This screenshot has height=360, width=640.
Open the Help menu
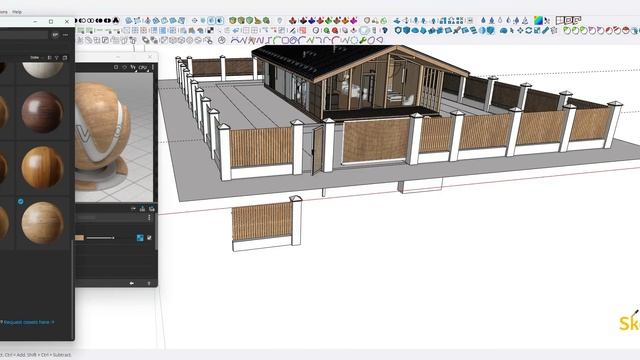(x=17, y=12)
